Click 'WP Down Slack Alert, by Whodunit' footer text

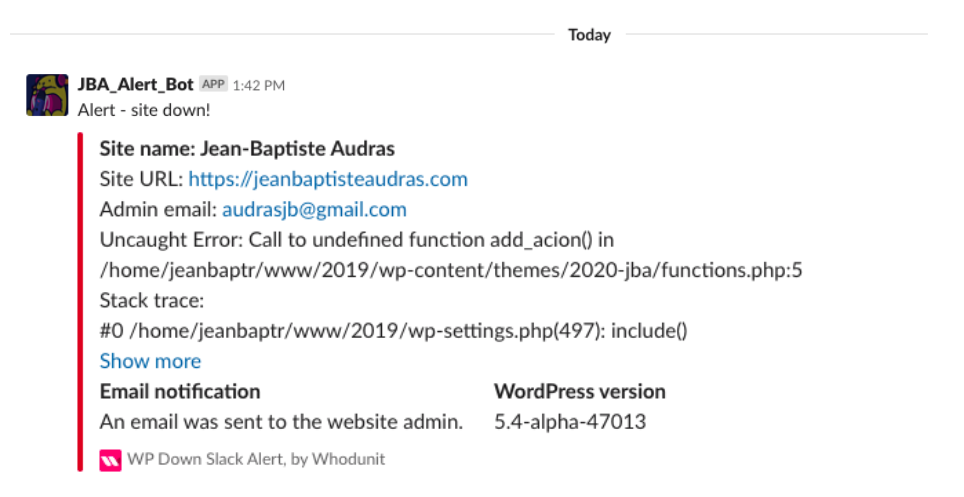256,459
